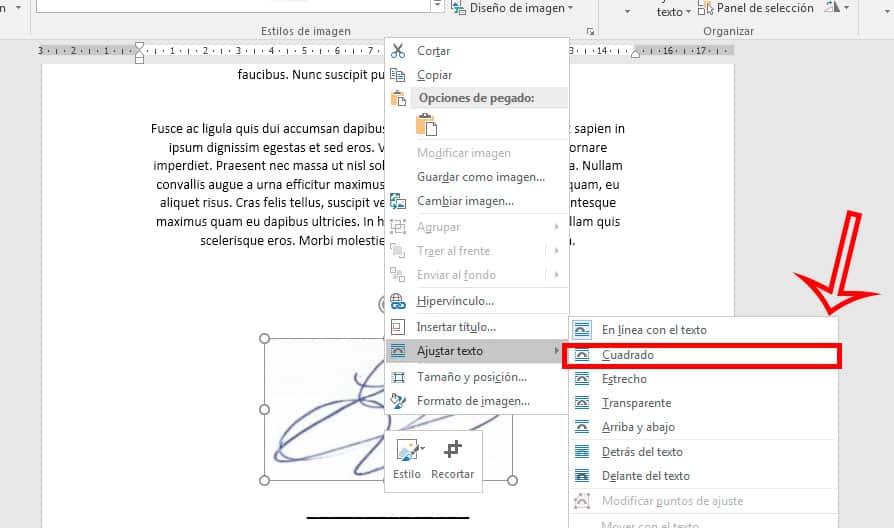Click the Hipervínculo globe icon

tap(398, 301)
